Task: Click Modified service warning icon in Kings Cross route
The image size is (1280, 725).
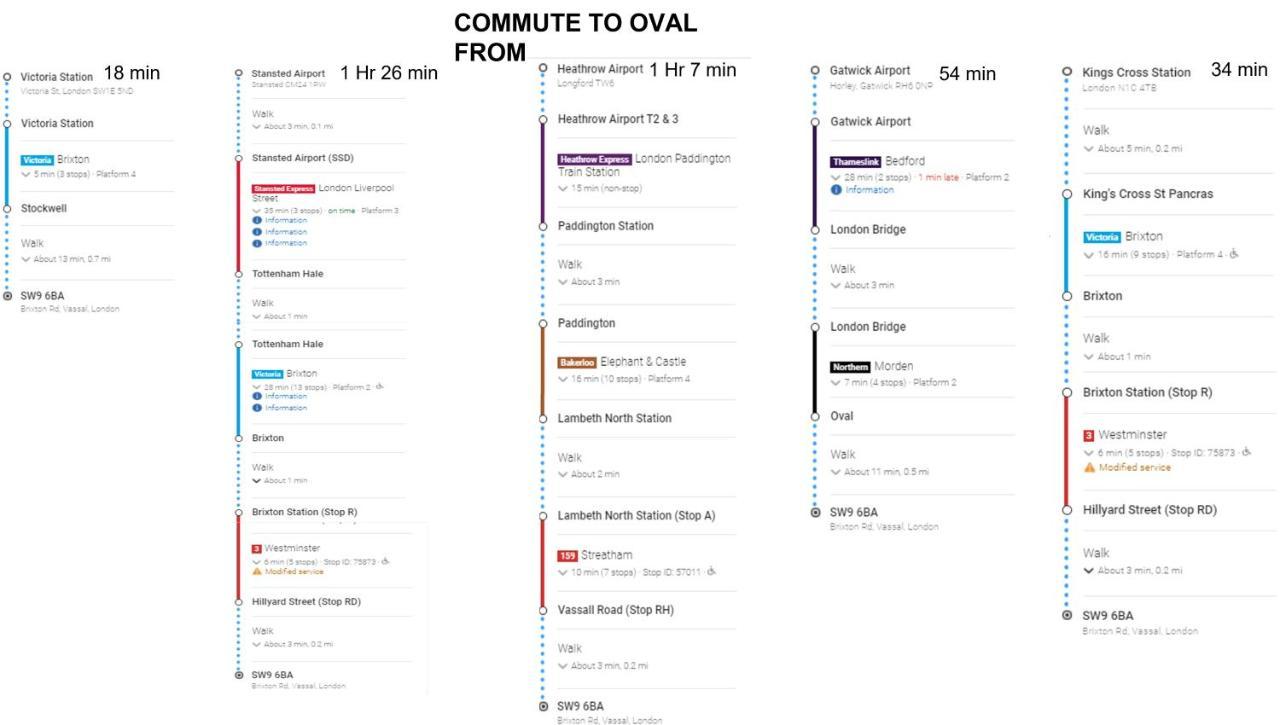Action: click(1089, 467)
